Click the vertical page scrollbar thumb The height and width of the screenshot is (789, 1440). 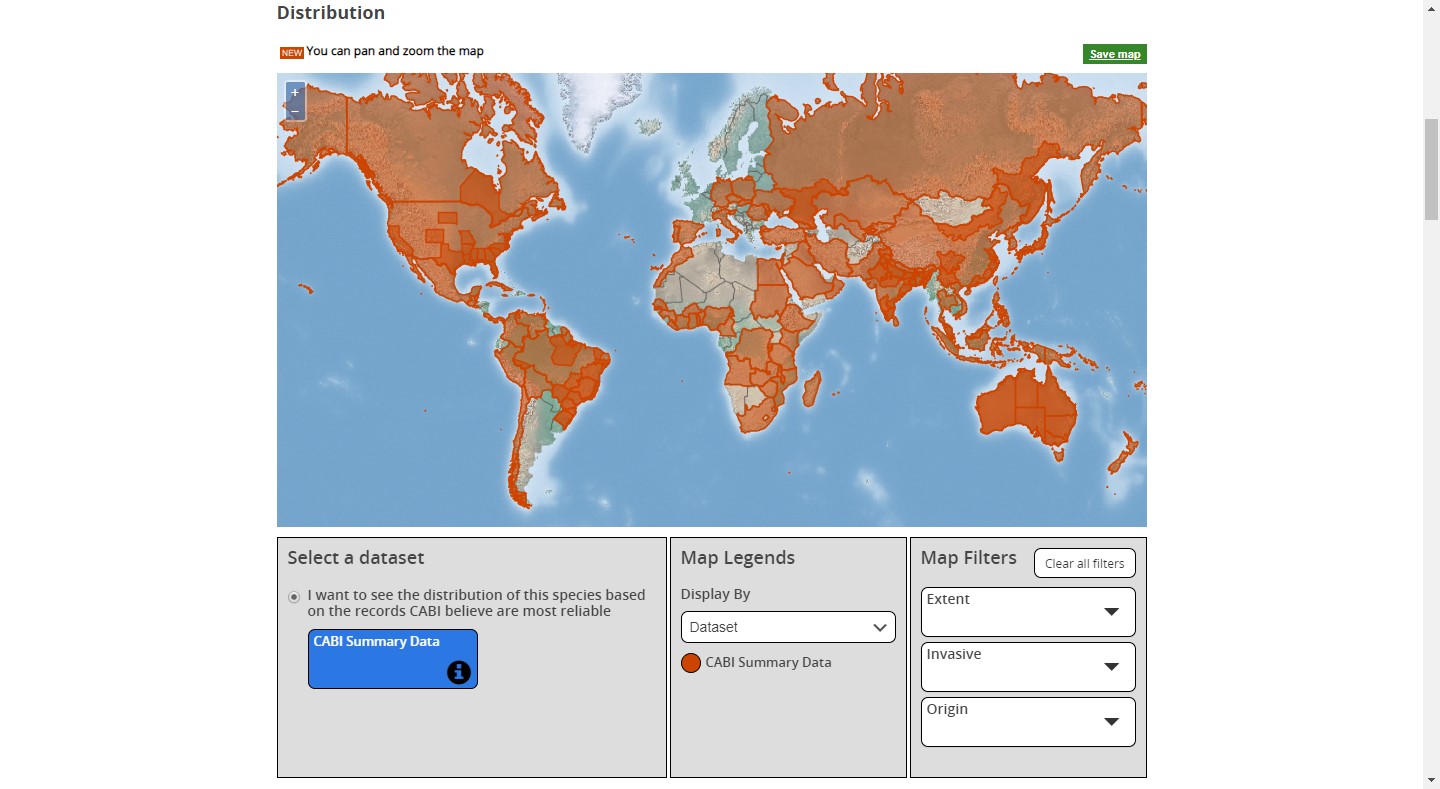pos(1431,170)
